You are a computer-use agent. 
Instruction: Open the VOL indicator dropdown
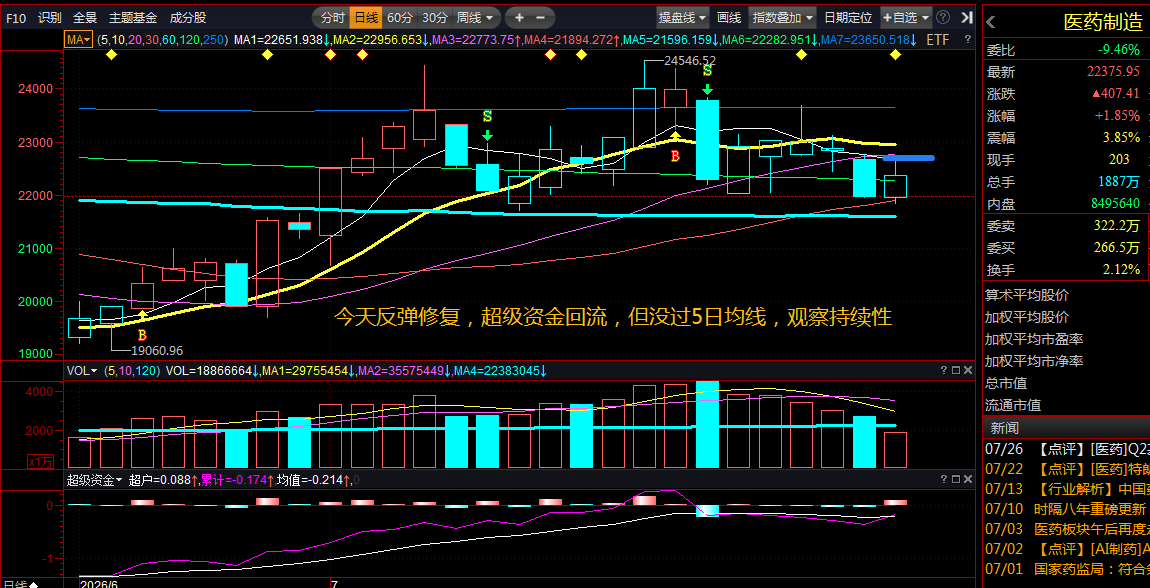tap(82, 371)
